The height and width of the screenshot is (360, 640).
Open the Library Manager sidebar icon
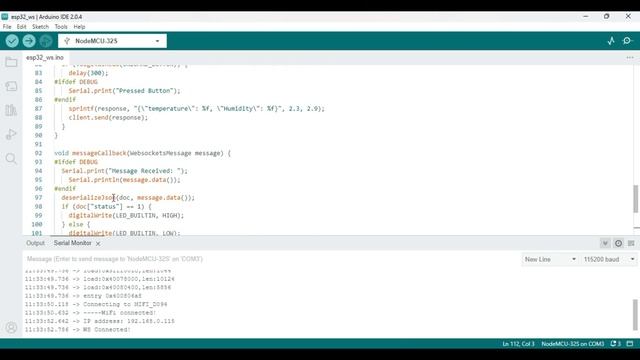pos(11,110)
